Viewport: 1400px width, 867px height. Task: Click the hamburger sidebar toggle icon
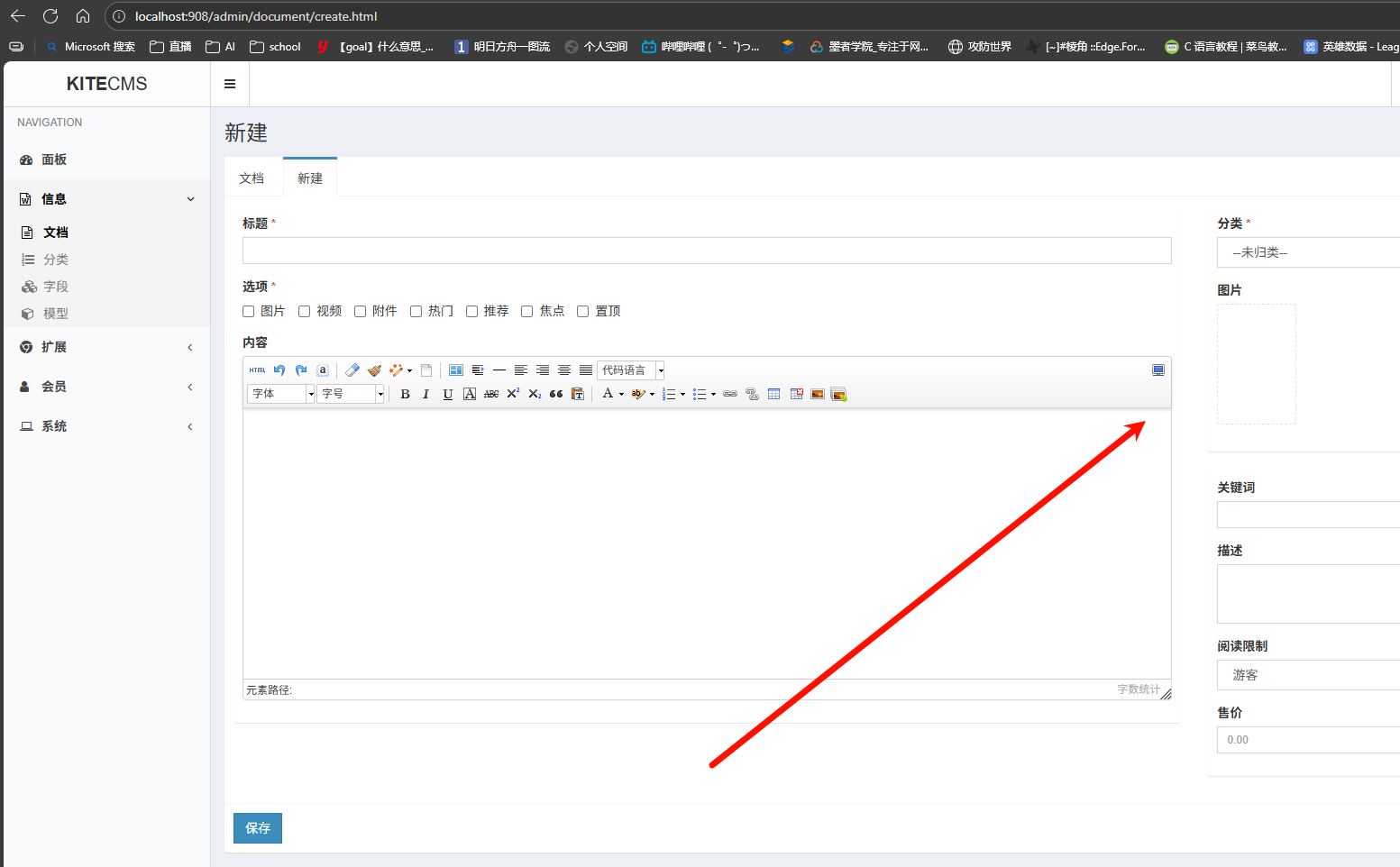230,84
